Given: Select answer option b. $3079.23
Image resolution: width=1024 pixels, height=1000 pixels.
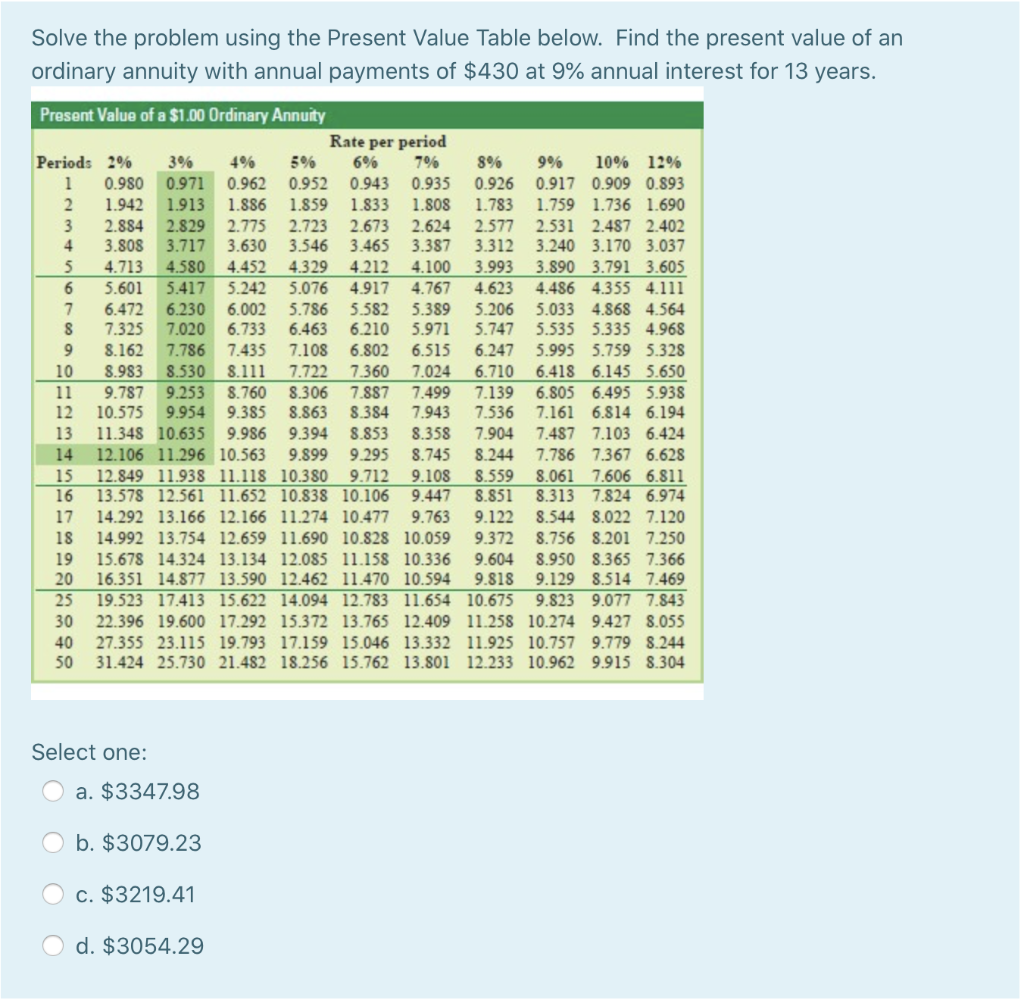Looking at the screenshot, I should click(55, 842).
